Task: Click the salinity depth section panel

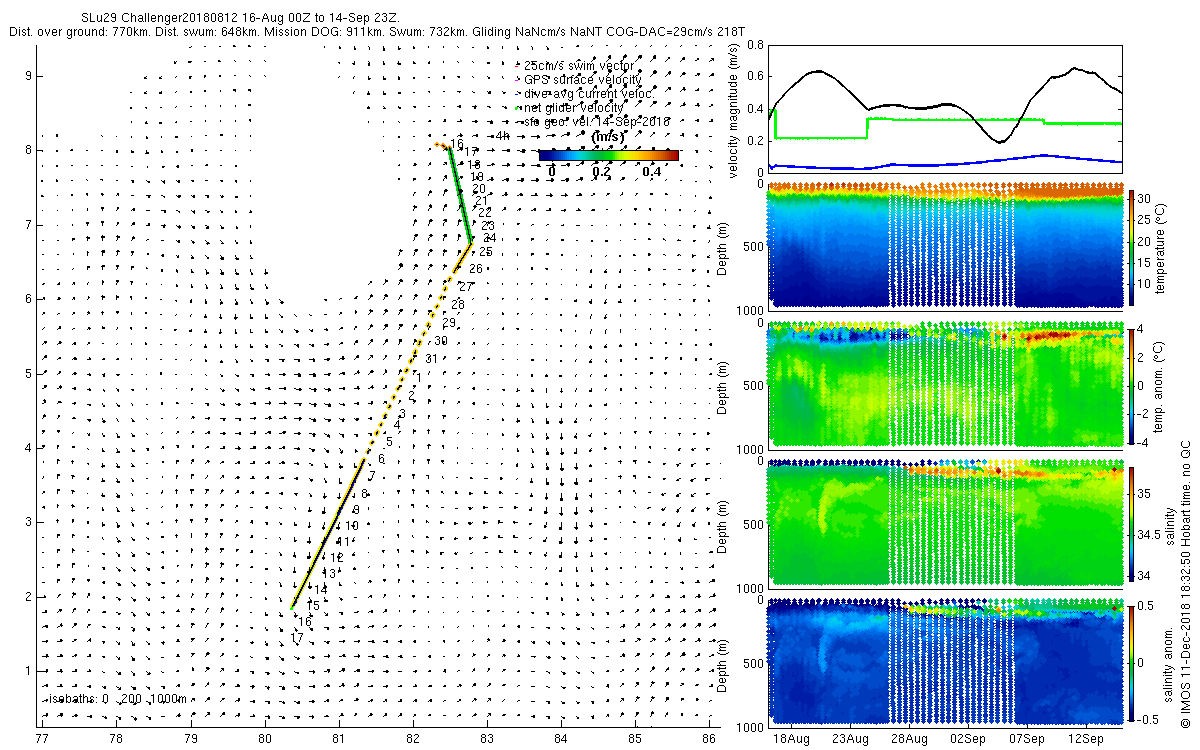Action: coord(945,523)
